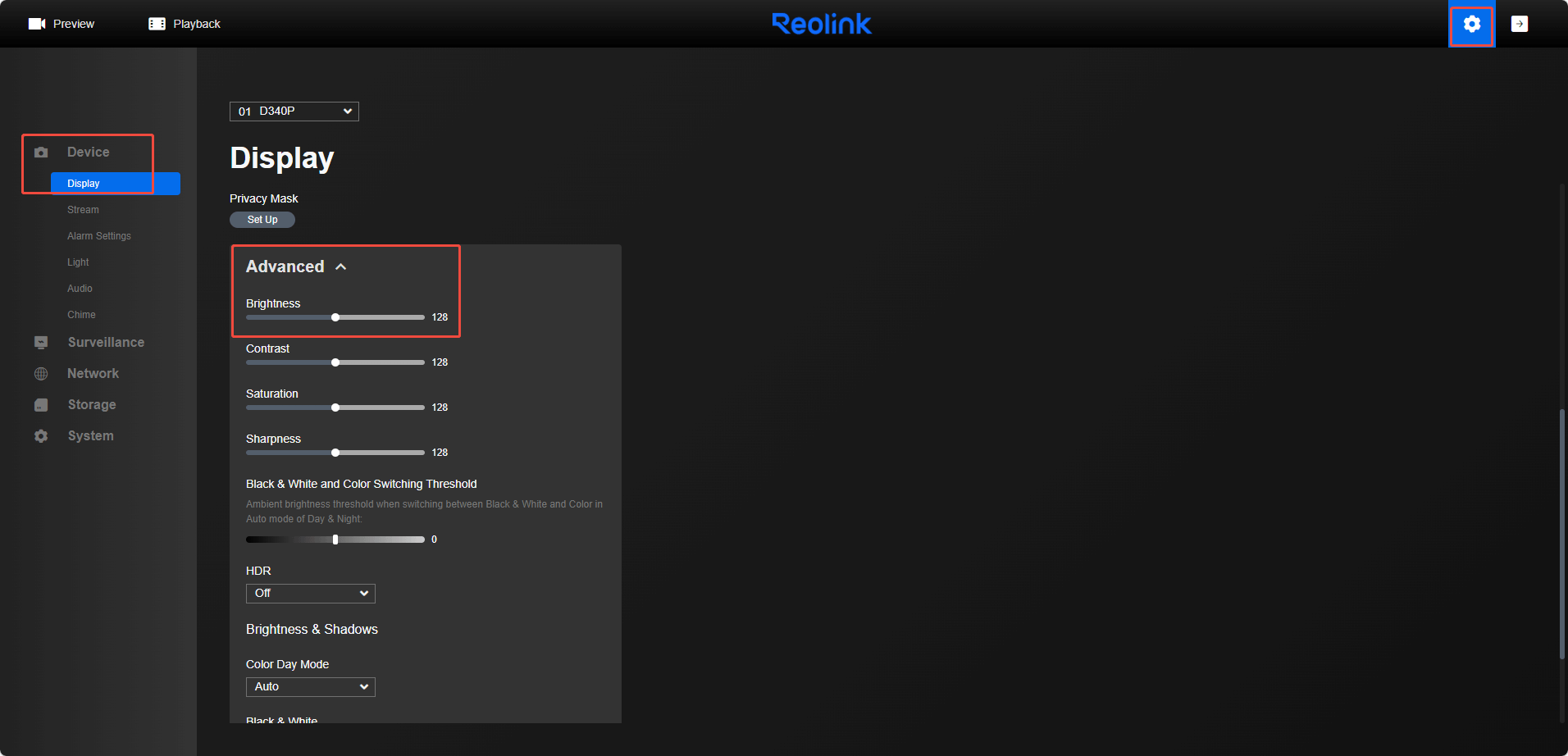Screen dimensions: 1568x756
Task: Open the HDR dropdown set to Off
Action: [x=310, y=594]
